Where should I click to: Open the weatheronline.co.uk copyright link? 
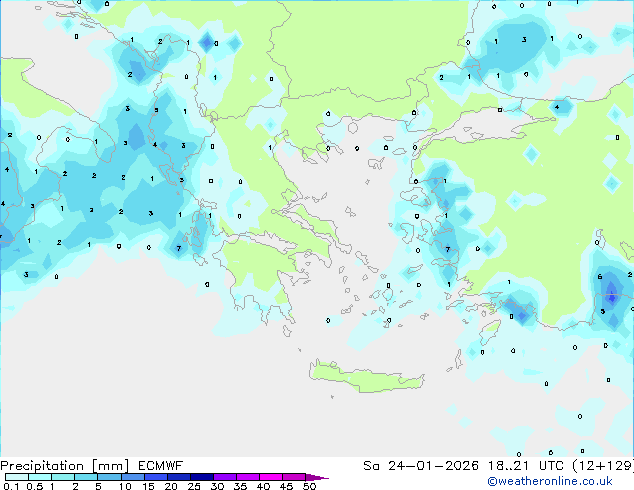click(x=550, y=481)
